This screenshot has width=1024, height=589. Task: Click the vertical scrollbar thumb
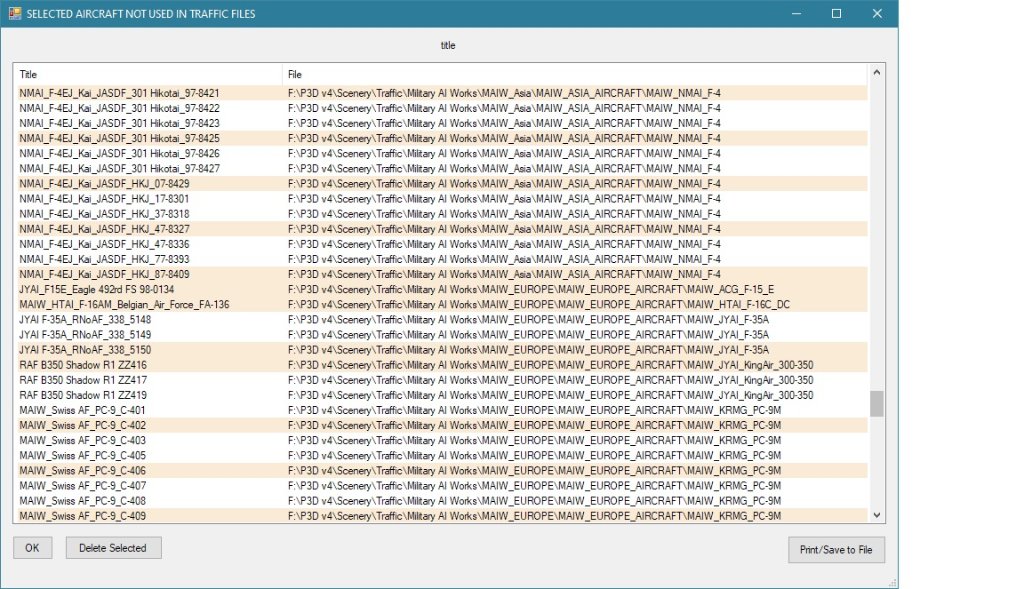[877, 403]
